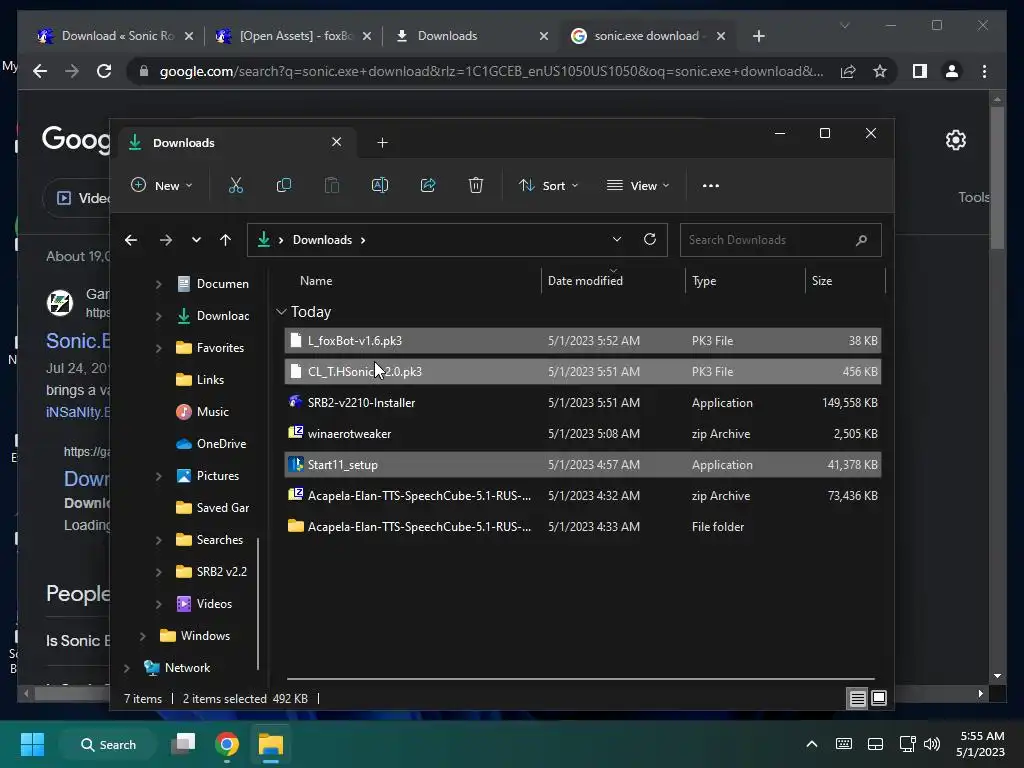Click the Copy icon in Explorer toolbar
The image size is (1024, 768).
(283, 185)
